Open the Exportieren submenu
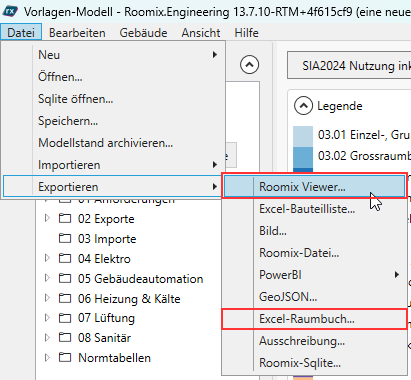Screen dimensions: 411x380 coord(113,187)
